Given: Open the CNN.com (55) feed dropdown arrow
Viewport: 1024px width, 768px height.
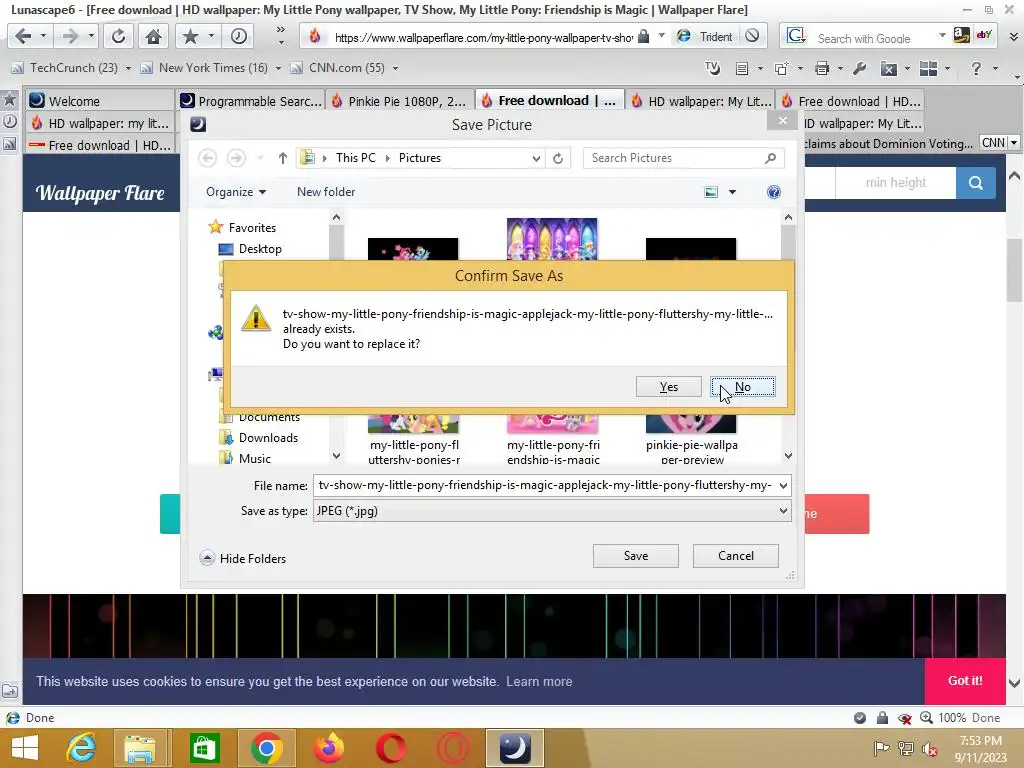Looking at the screenshot, I should 395,68.
